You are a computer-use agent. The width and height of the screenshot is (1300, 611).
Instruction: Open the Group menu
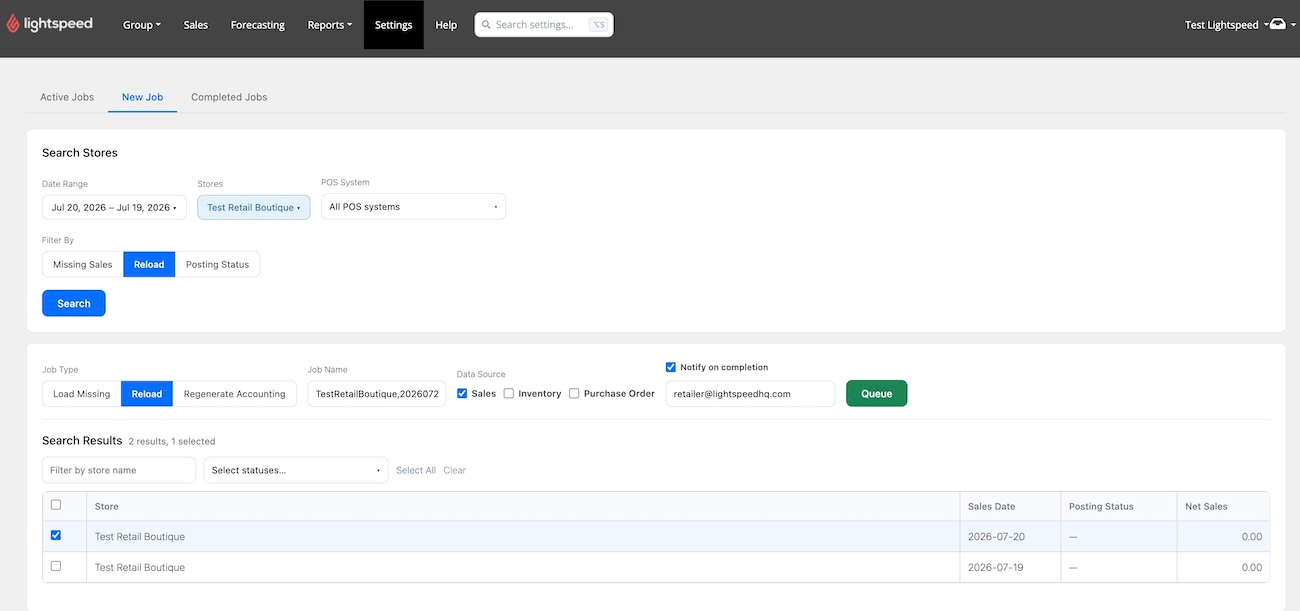(x=142, y=25)
